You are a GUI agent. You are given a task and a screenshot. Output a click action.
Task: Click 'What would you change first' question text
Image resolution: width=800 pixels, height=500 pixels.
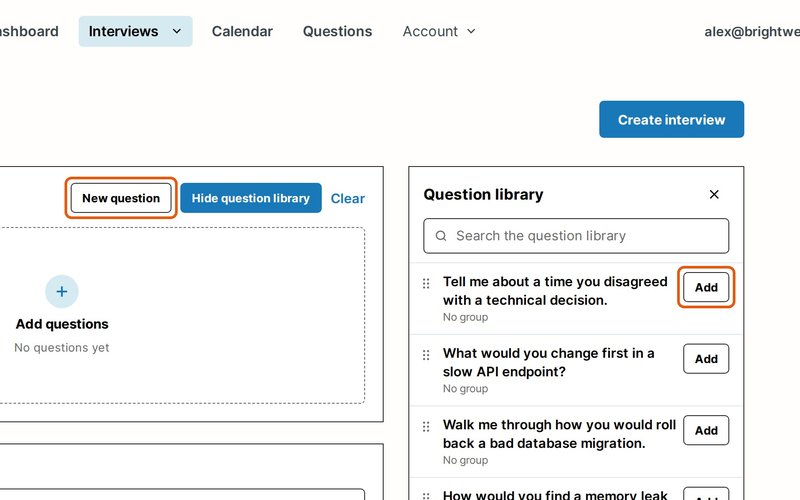click(x=548, y=362)
